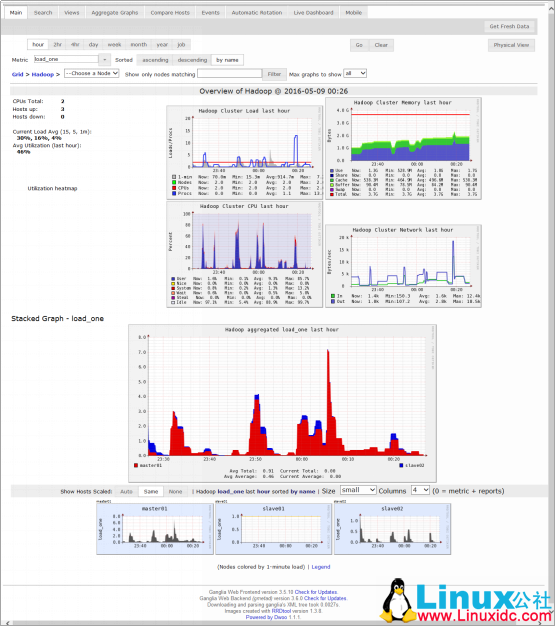Open the Search tab

click(43, 13)
